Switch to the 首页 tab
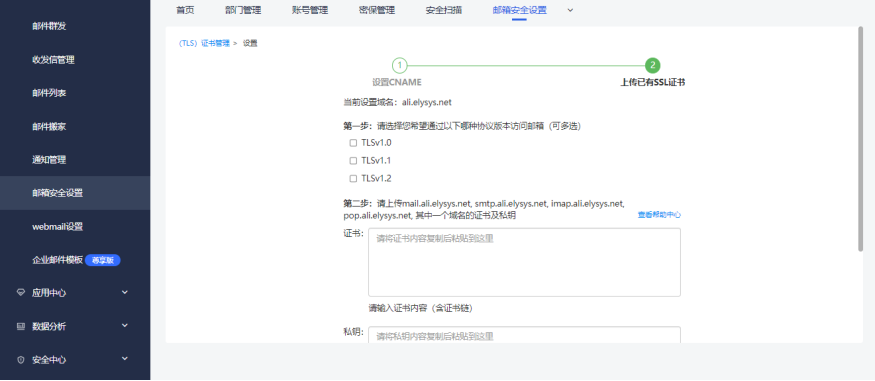This screenshot has height=381, width=875. click(185, 10)
